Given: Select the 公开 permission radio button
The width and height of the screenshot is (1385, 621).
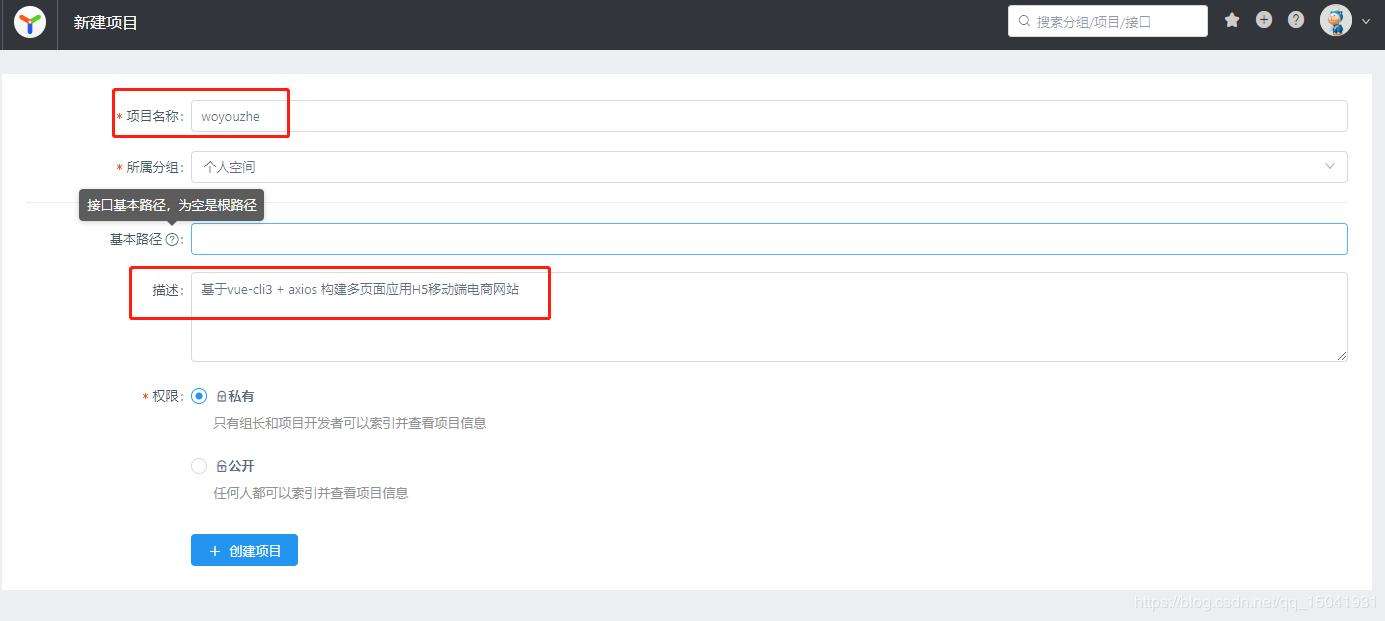Looking at the screenshot, I should click(198, 465).
